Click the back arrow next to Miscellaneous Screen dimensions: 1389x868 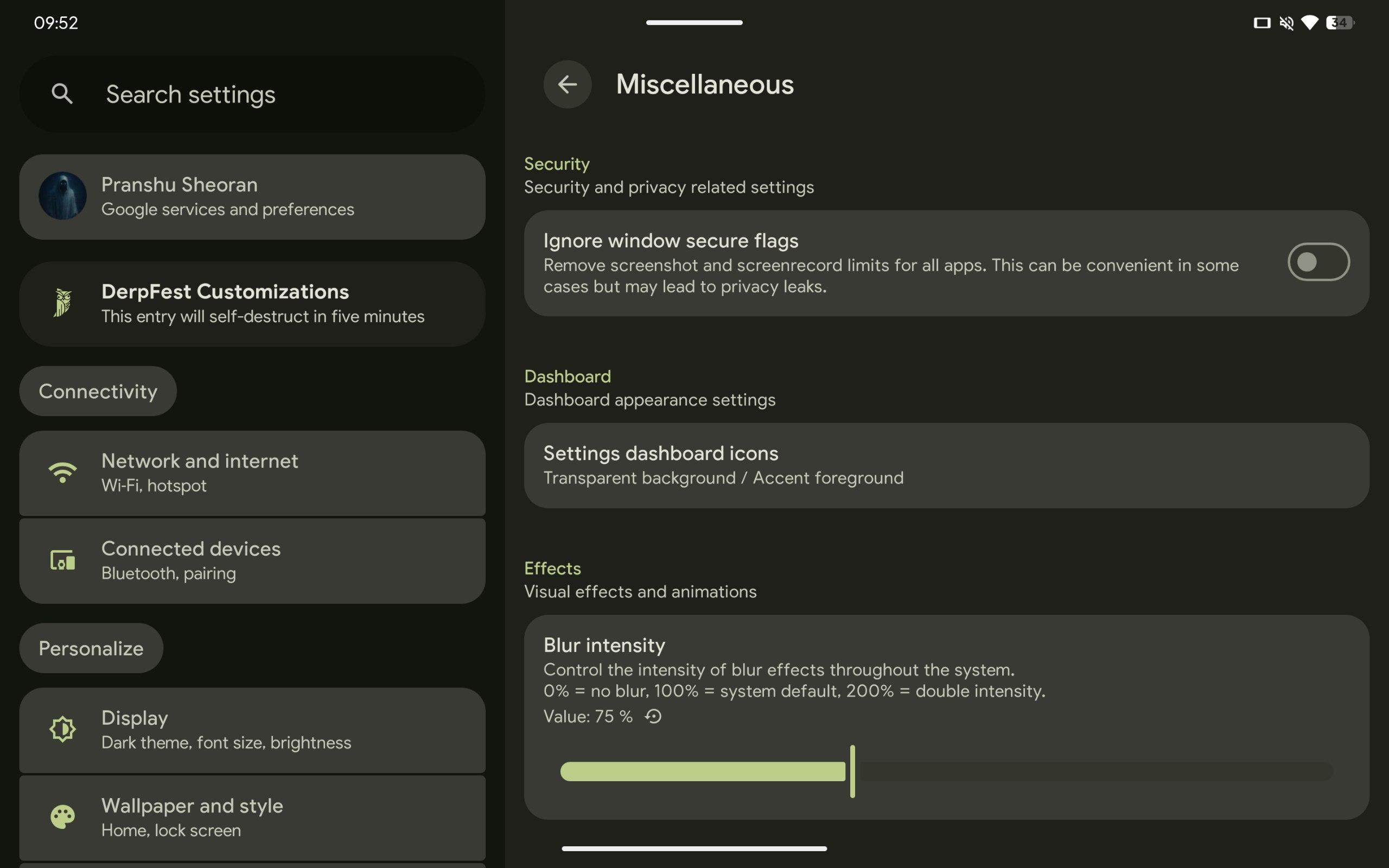[567, 85]
